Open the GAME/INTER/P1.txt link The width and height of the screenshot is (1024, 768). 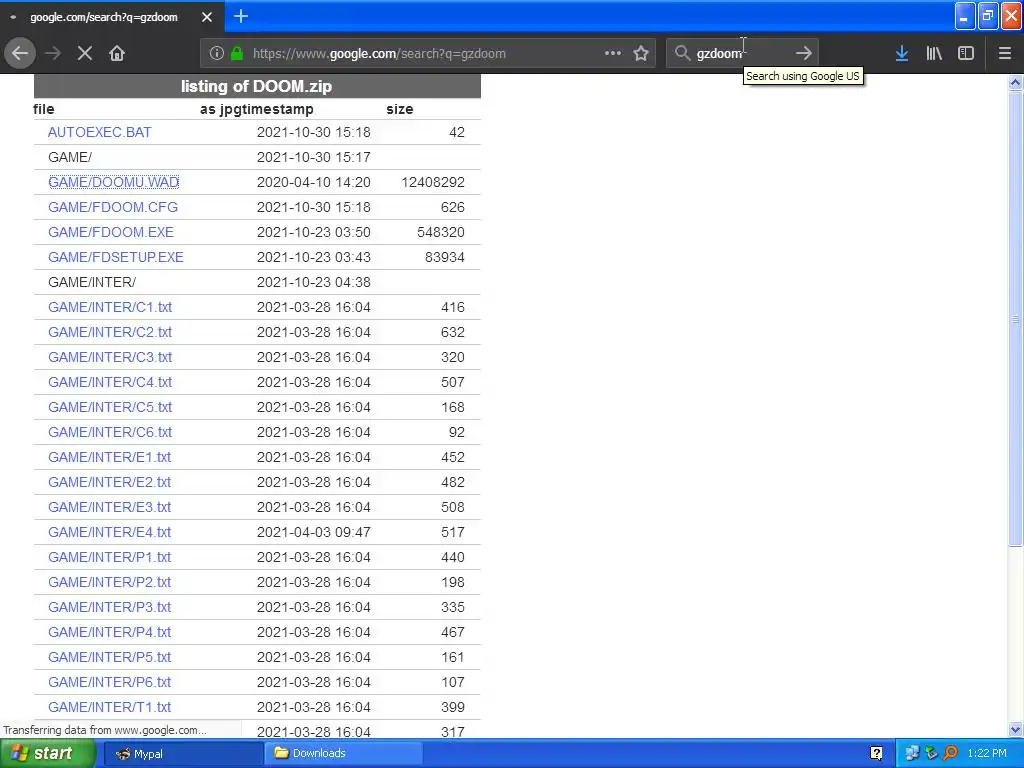pyautogui.click(x=110, y=557)
